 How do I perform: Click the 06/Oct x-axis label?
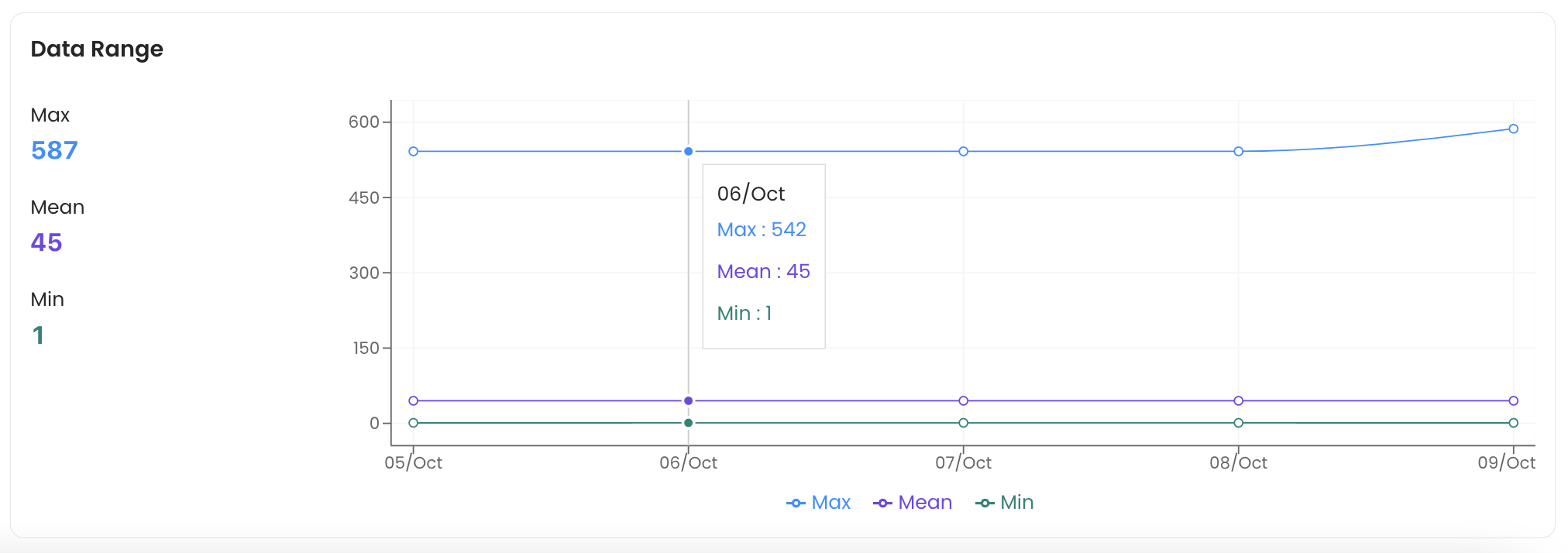[689, 463]
